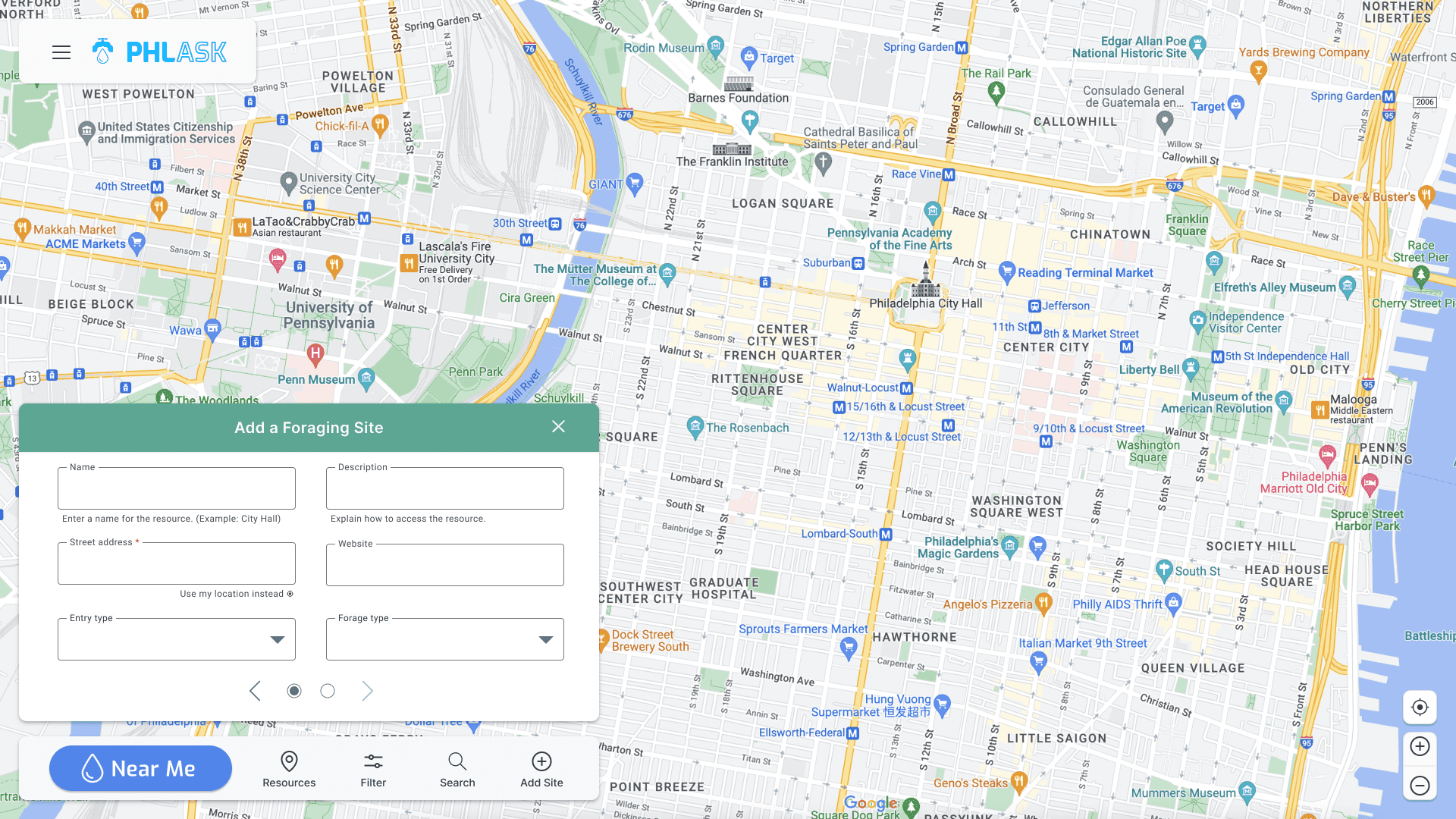Select the first page indicator dot
This screenshot has height=819, width=1456.
coord(294,691)
